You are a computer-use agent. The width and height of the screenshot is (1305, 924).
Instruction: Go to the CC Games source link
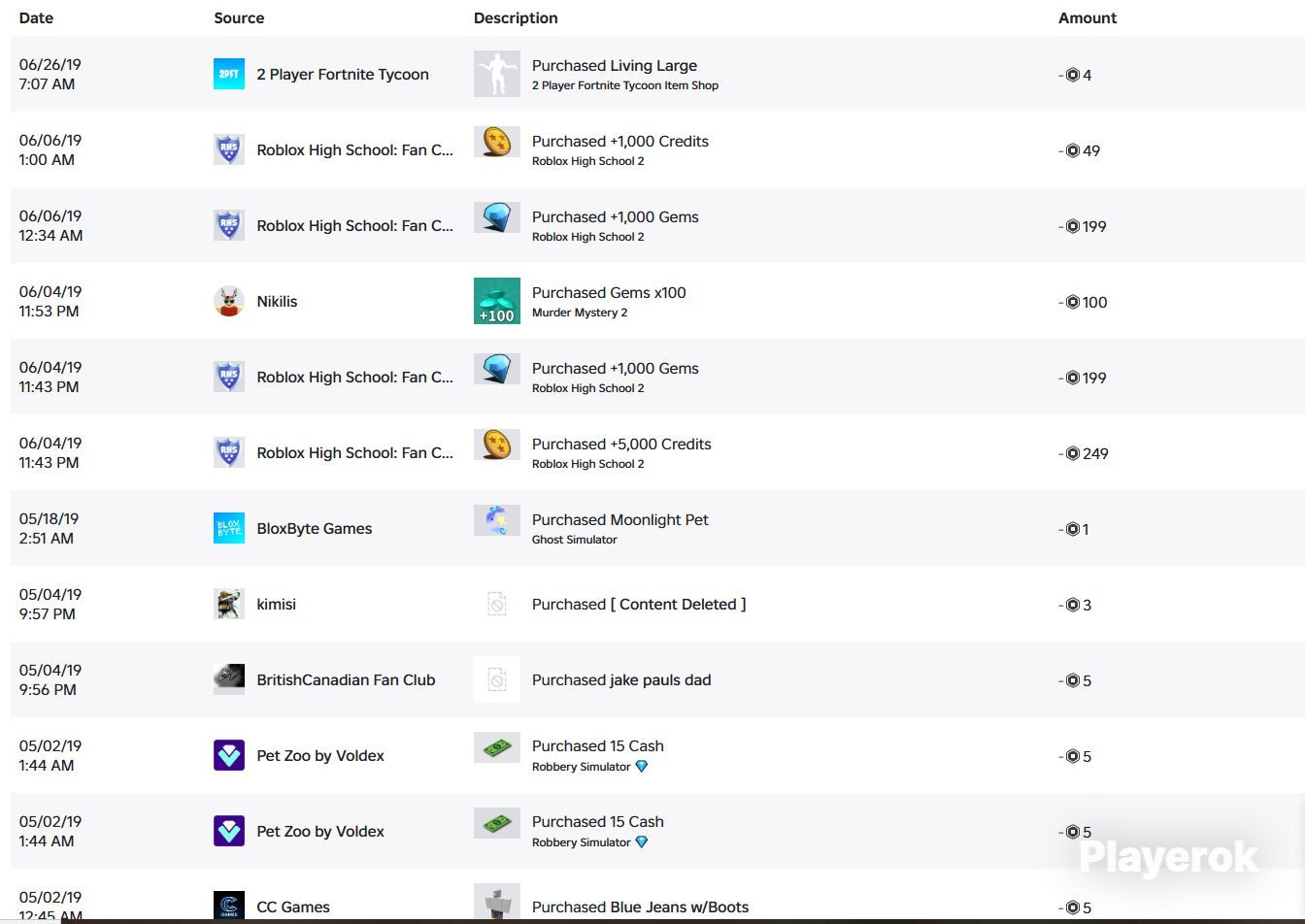[x=293, y=907]
